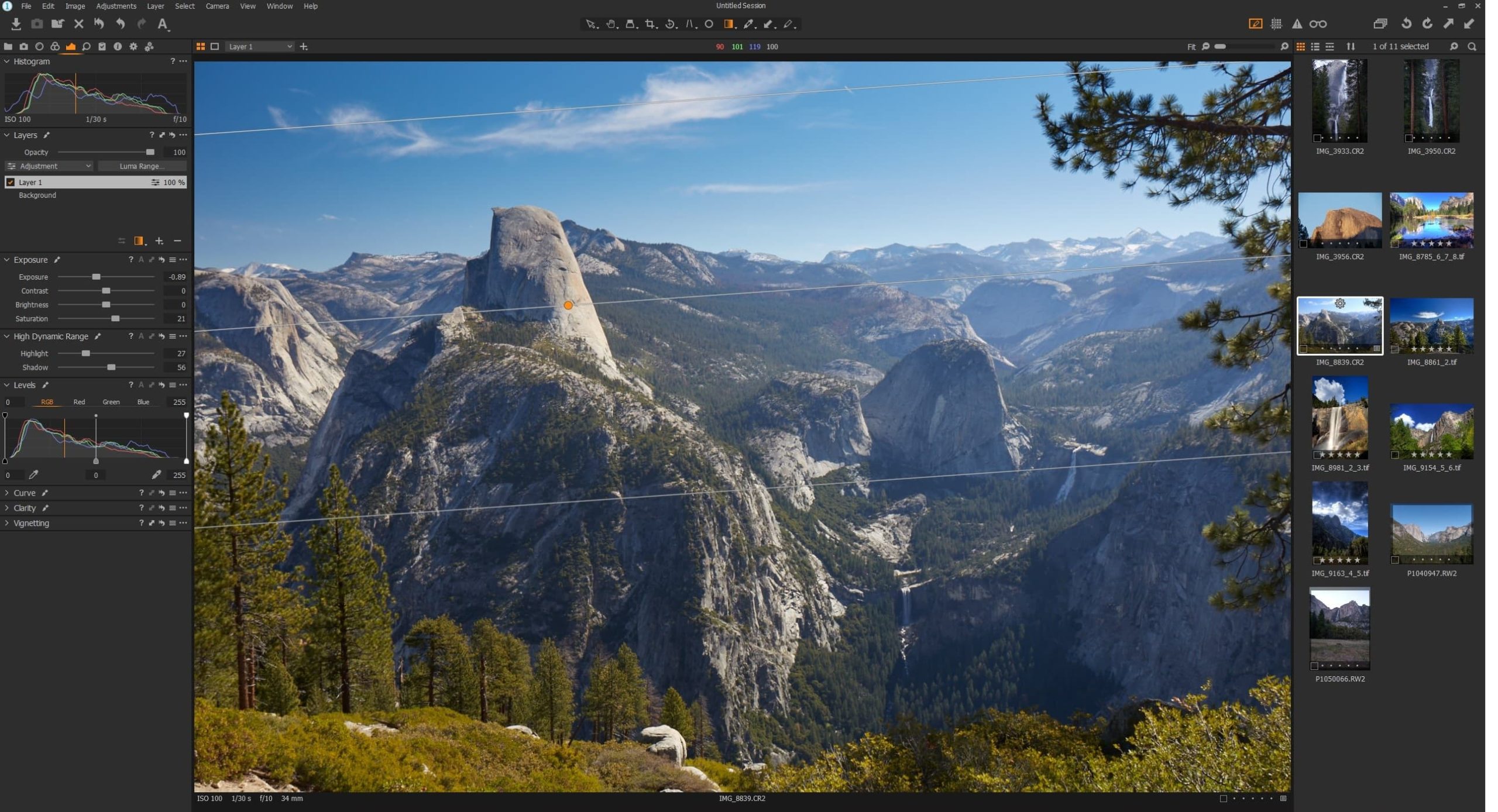Click the Luma Range button
The image size is (1498, 812).
pyautogui.click(x=142, y=166)
